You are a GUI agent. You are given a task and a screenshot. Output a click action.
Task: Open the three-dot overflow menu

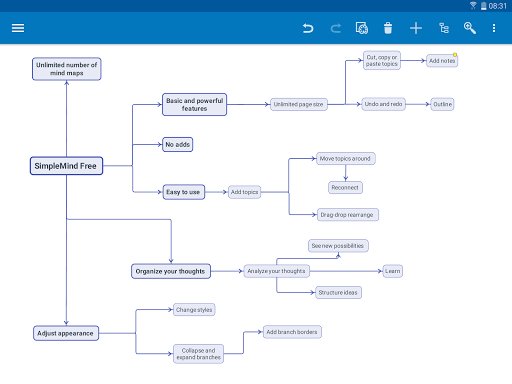(494, 28)
